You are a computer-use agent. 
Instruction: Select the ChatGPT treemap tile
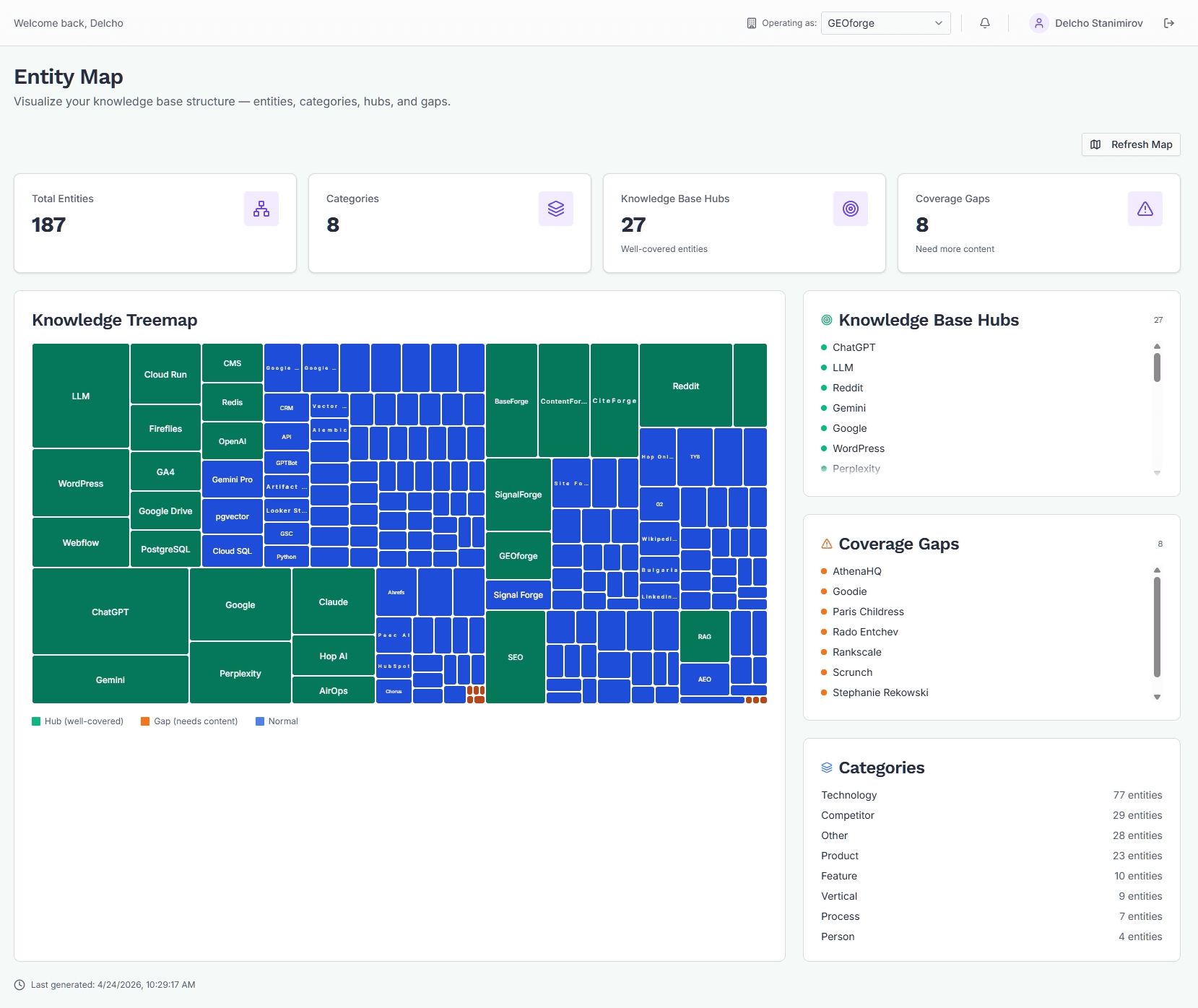coord(110,612)
